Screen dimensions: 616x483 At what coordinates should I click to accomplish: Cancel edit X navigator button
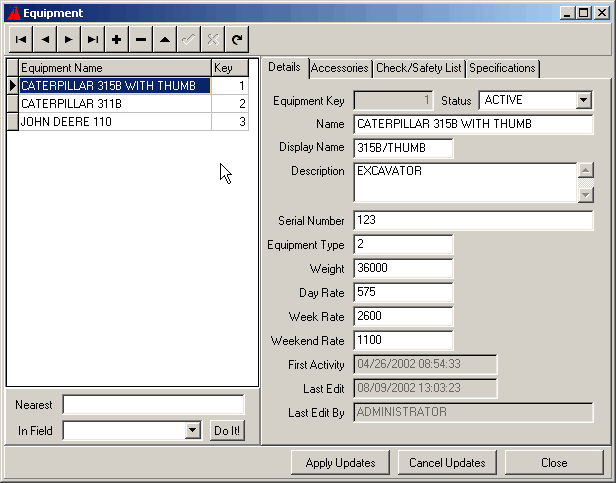pyautogui.click(x=213, y=39)
